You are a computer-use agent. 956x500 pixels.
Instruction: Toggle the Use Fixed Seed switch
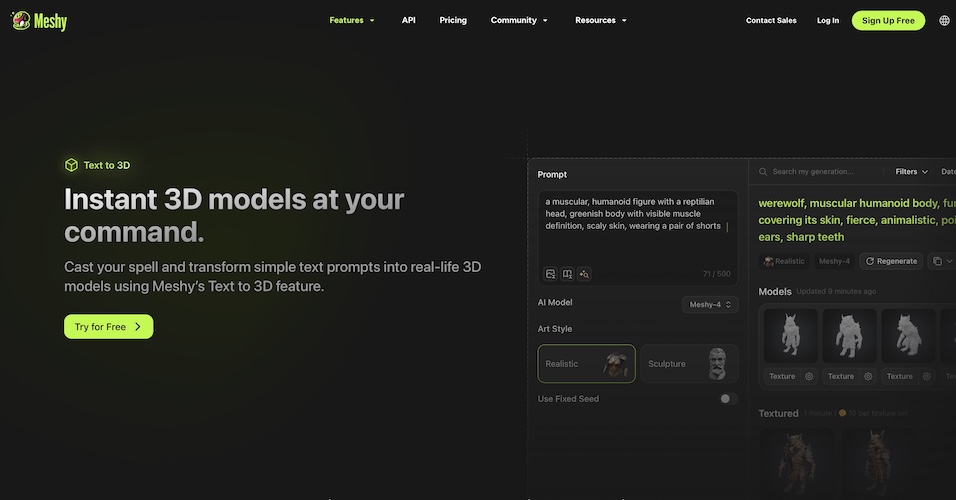[727, 399]
